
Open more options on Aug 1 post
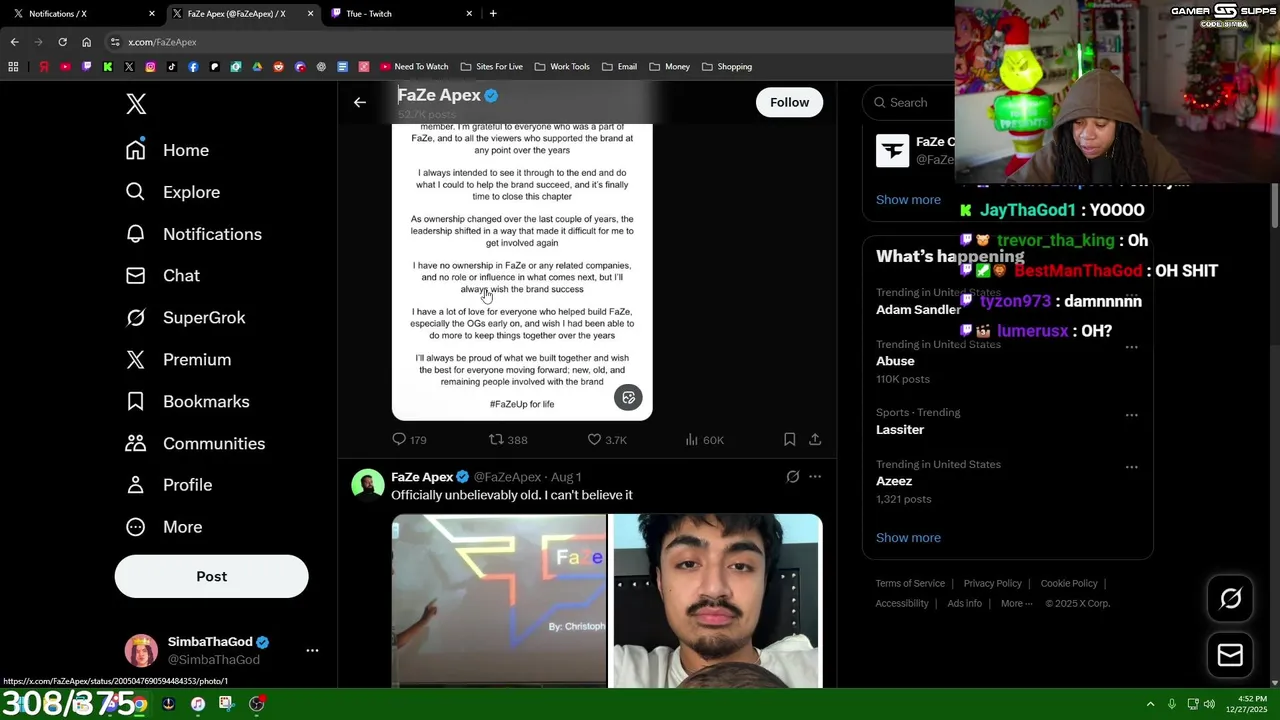(x=815, y=477)
